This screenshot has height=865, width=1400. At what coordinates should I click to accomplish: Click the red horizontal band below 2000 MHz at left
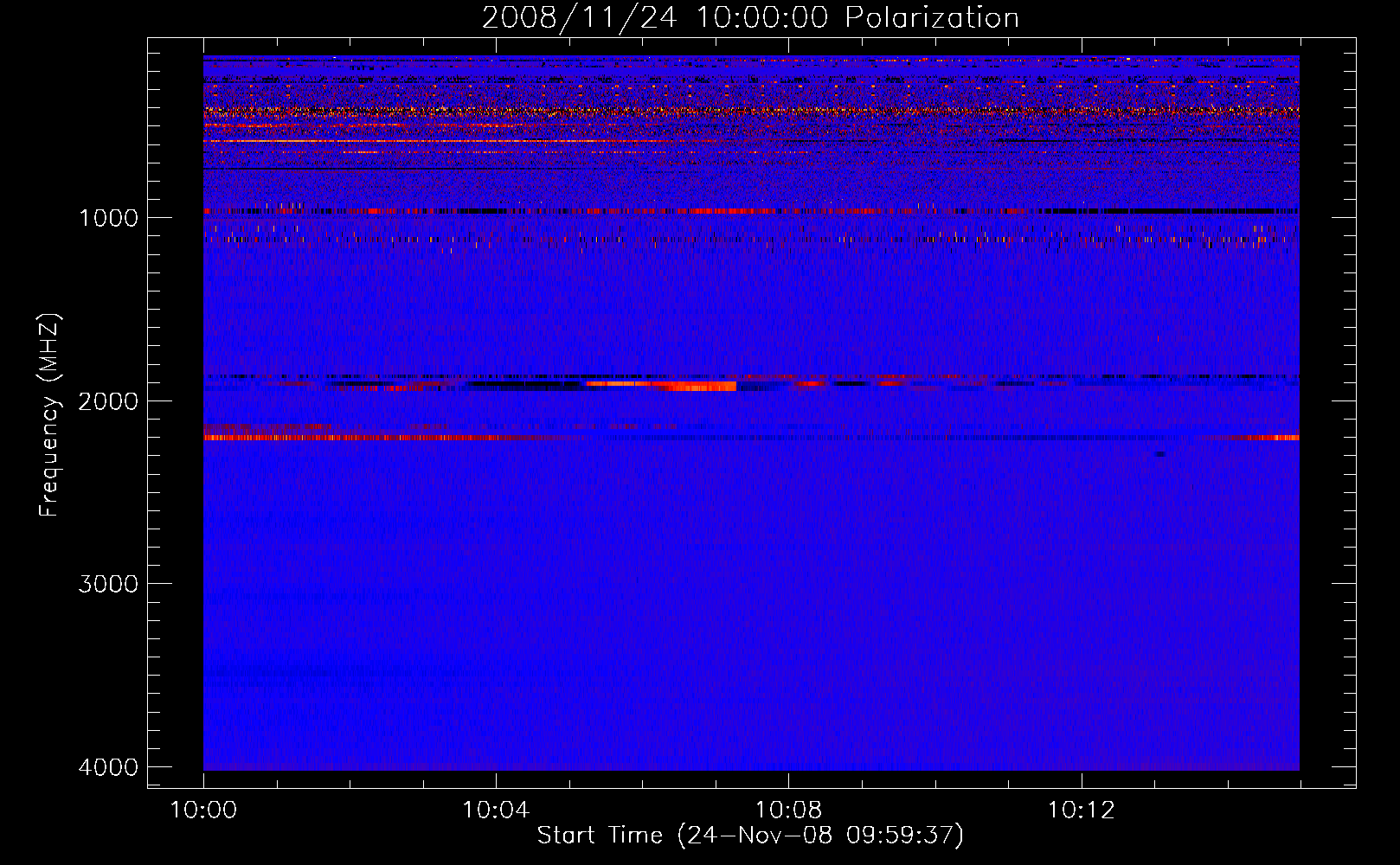[372, 438]
